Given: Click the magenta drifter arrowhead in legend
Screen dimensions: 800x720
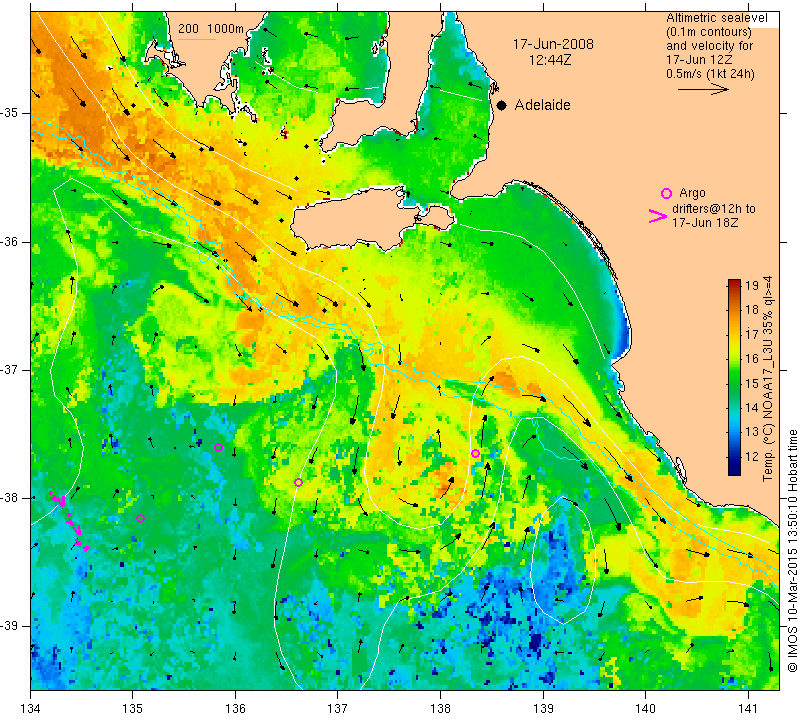Looking at the screenshot, I should [x=657, y=216].
